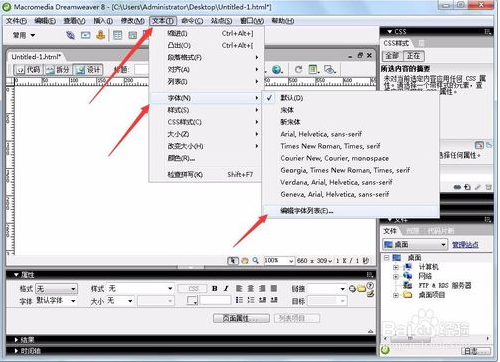Expand the 结果 Results panel
The width and height of the screenshot is (500, 362).
click(x=16, y=340)
